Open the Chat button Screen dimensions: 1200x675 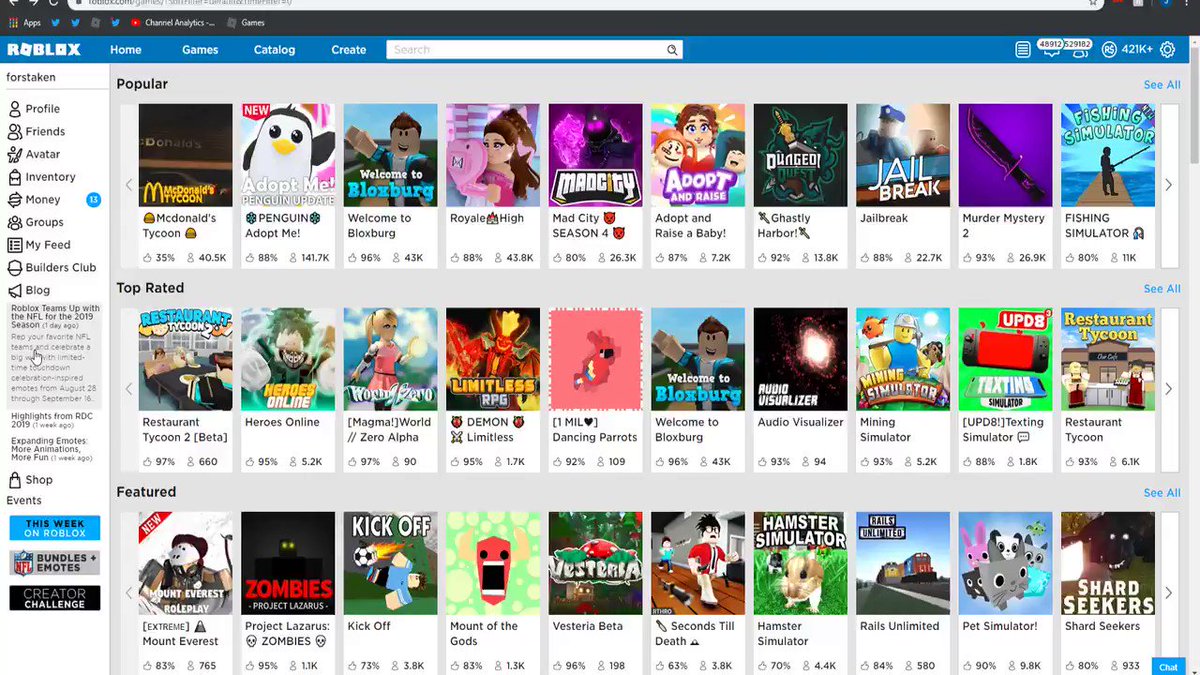tap(1168, 667)
